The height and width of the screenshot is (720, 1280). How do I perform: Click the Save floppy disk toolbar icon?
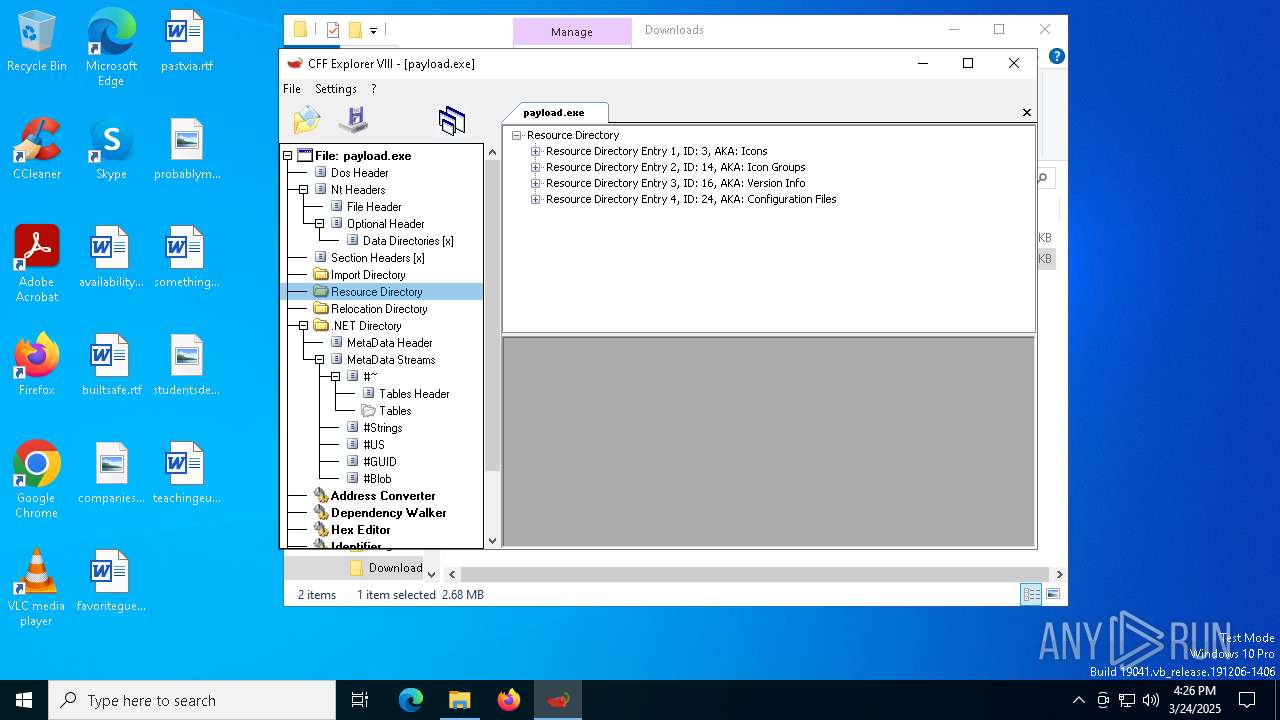click(x=353, y=120)
